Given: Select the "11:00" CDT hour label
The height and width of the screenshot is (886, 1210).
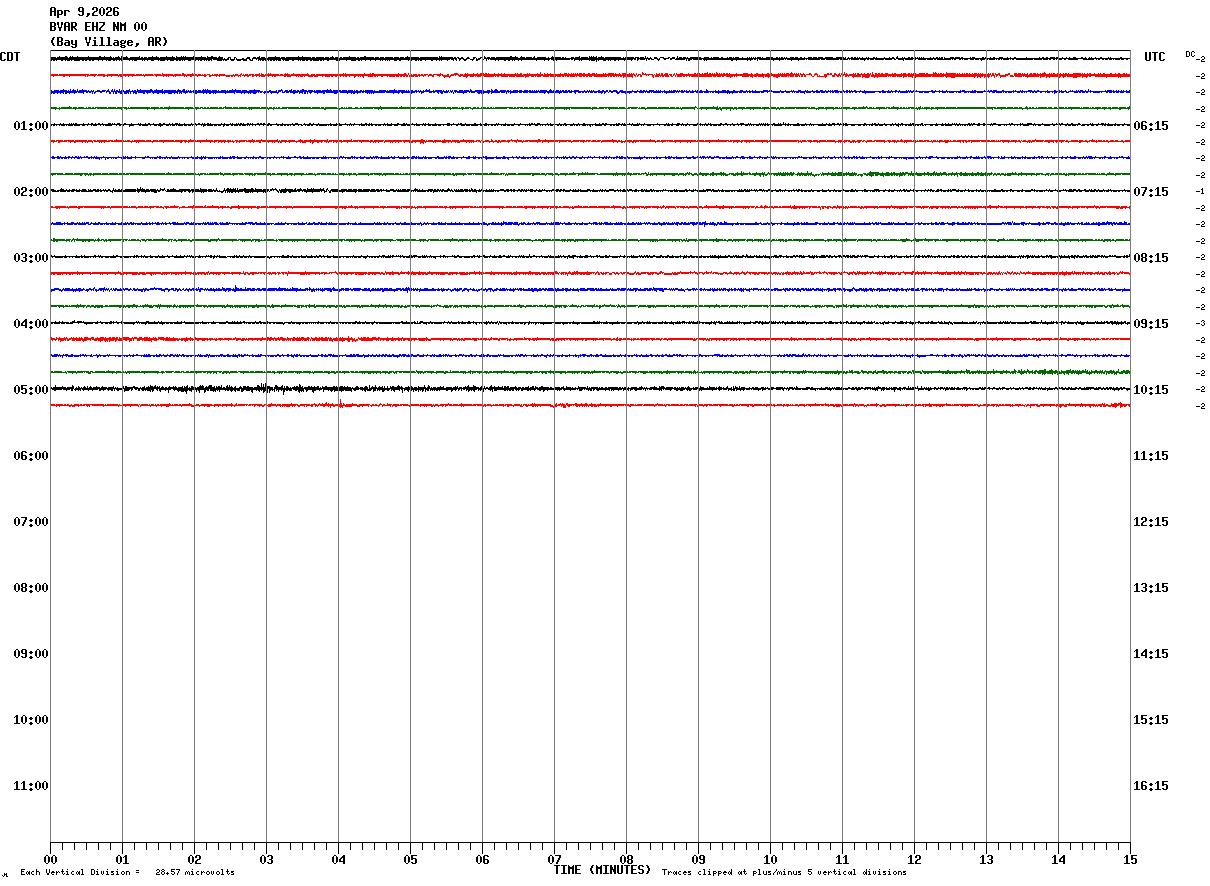Looking at the screenshot, I should pos(31,786).
